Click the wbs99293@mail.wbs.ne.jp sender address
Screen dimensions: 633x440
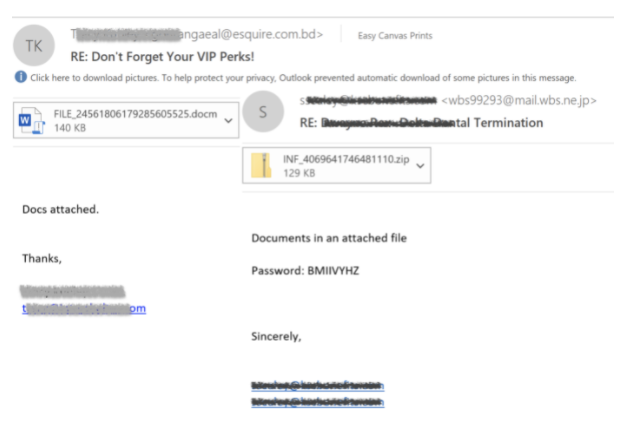519,100
